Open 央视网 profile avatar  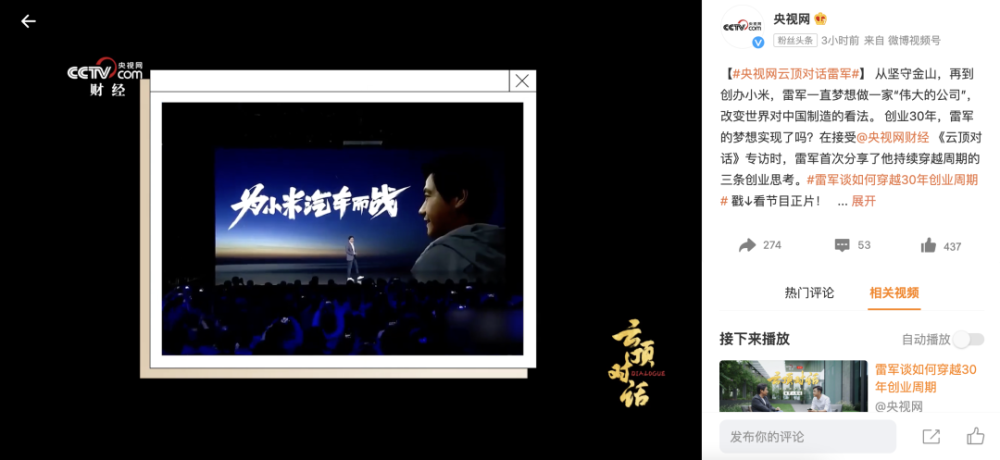742,27
